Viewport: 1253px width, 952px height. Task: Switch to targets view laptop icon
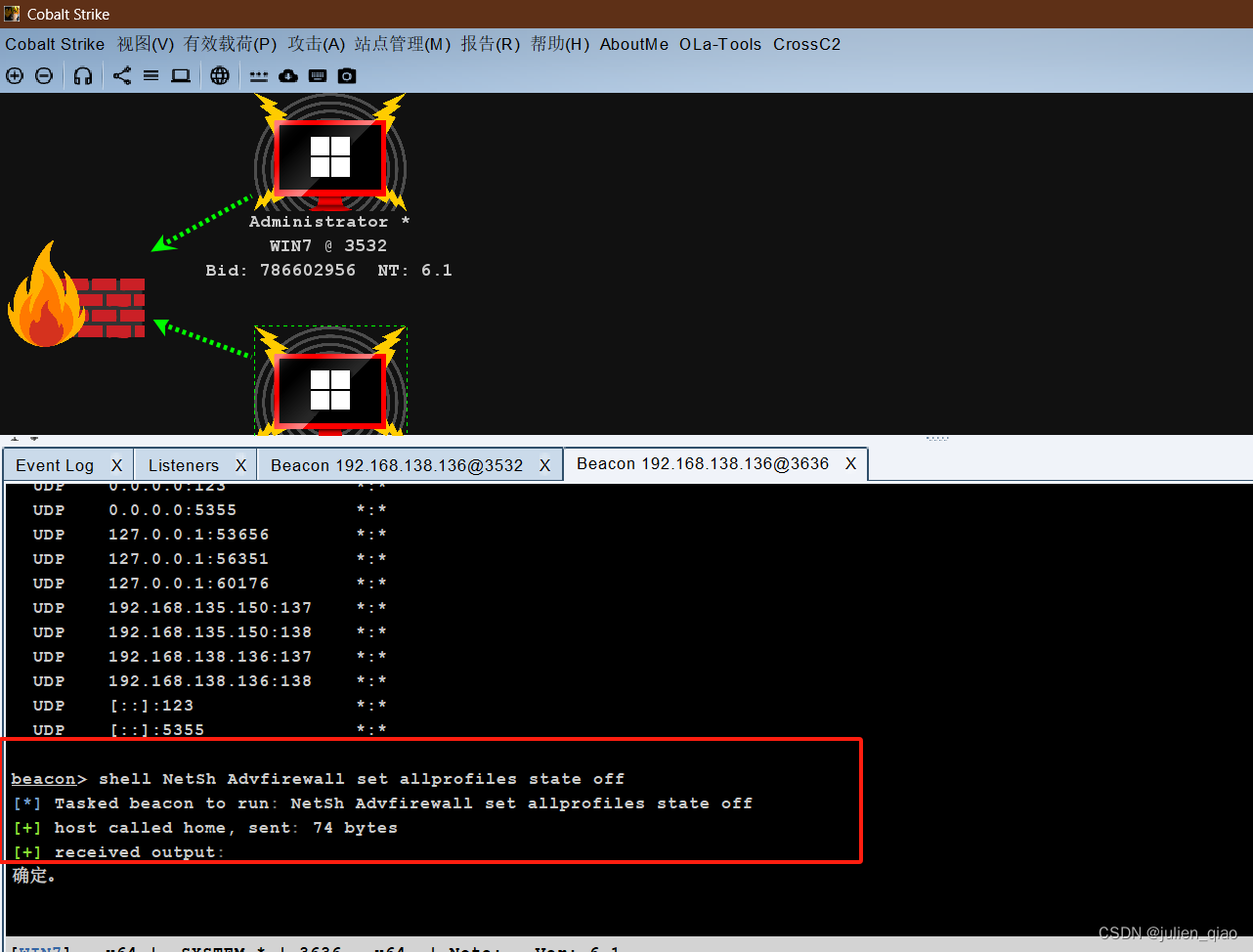point(181,75)
